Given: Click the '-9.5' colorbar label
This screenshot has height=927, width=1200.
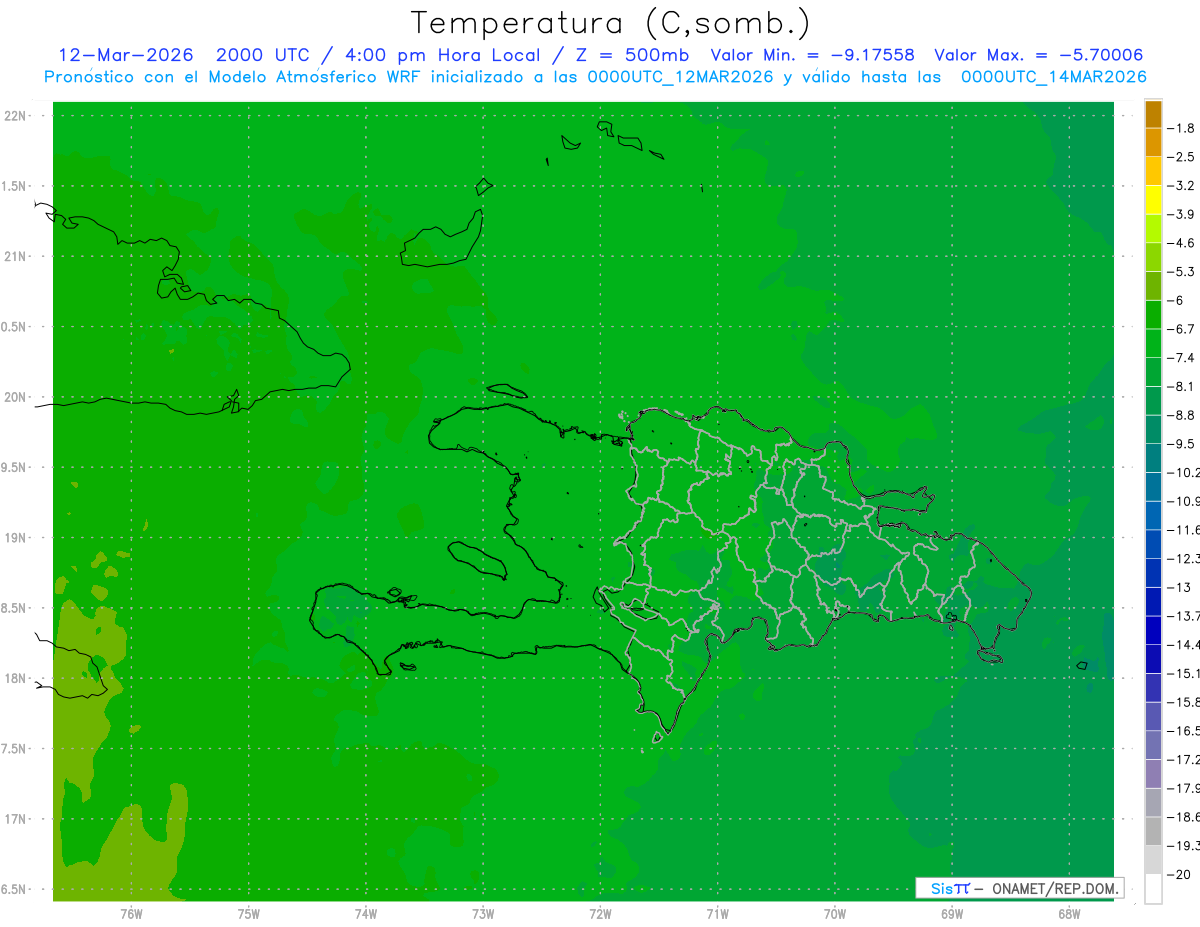Looking at the screenshot, I should pos(1183,443).
